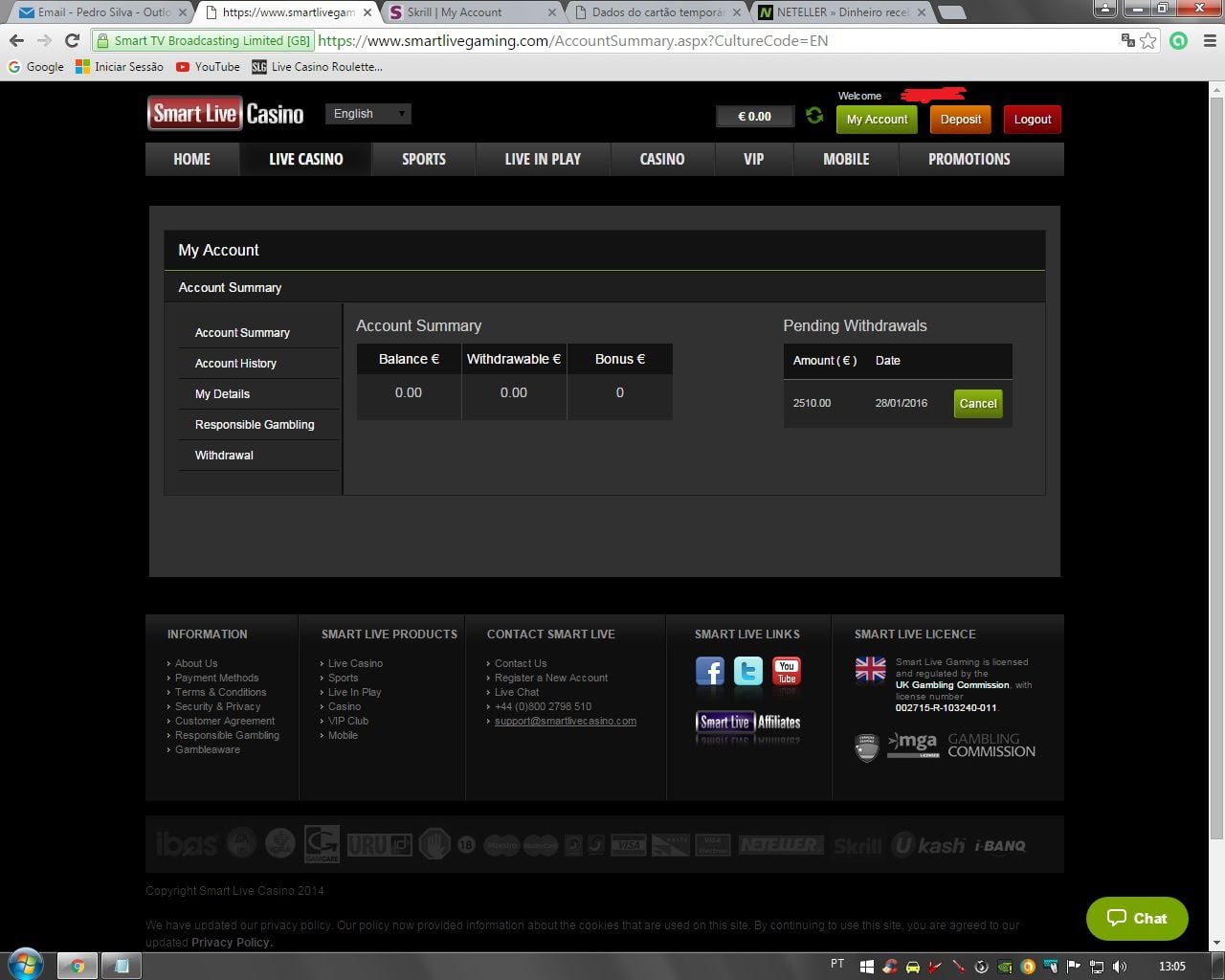This screenshot has width=1225, height=980.
Task: Switch to the Dados do cartão temporário tab
Action: coord(658,12)
